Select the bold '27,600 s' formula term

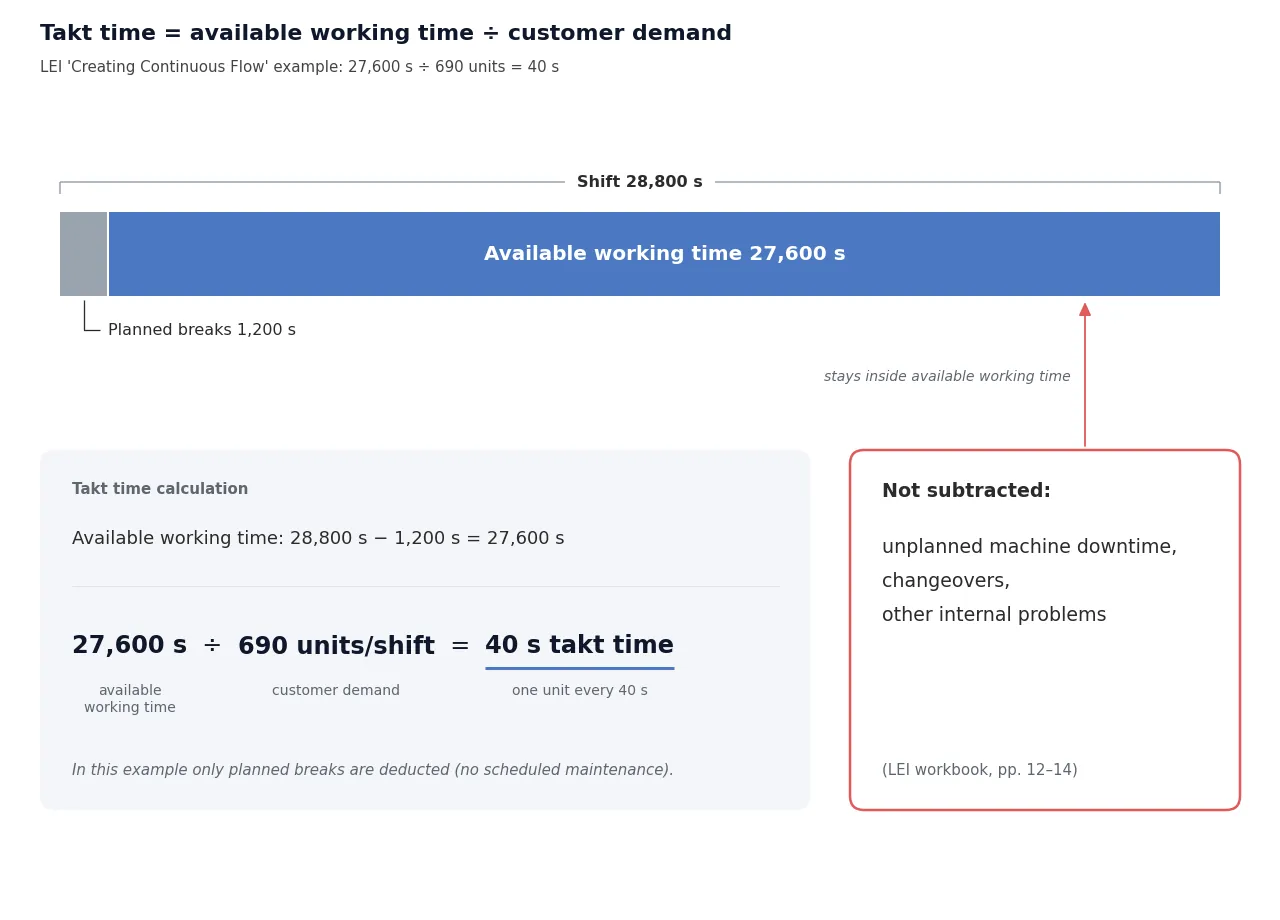tap(129, 646)
